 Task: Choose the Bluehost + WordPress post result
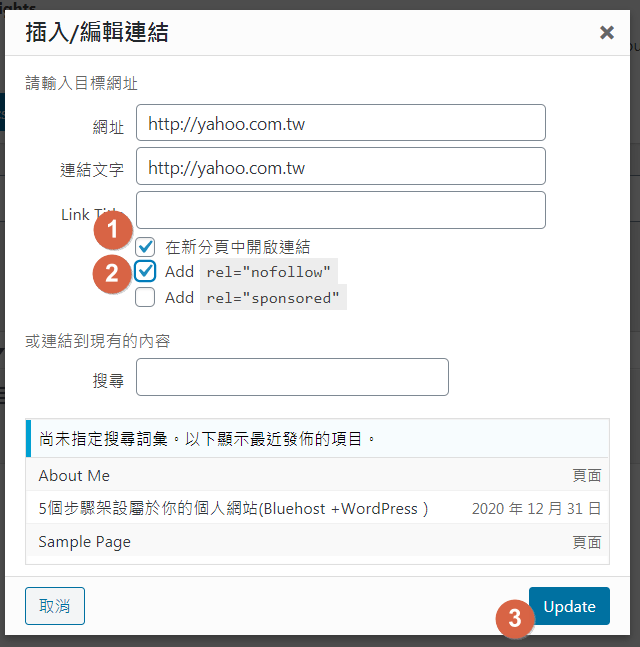point(233,508)
